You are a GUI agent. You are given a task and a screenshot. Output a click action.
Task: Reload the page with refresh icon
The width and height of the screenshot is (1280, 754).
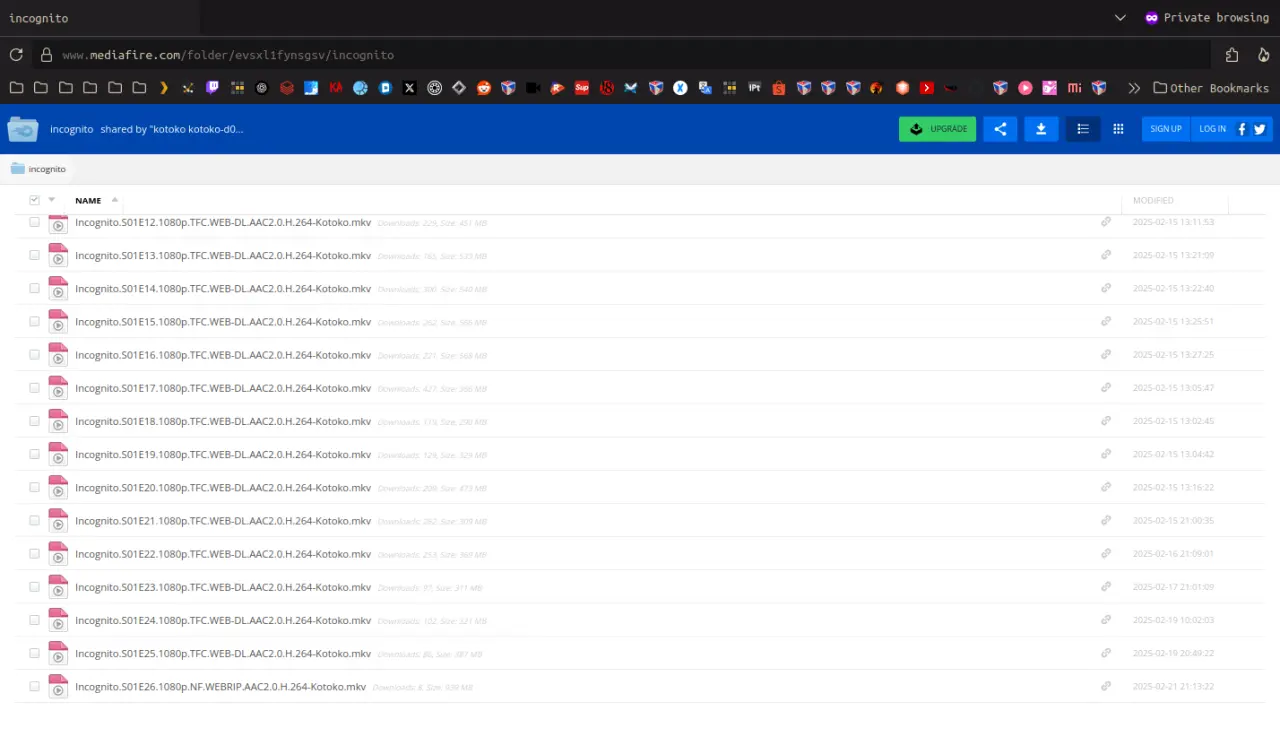(x=16, y=55)
